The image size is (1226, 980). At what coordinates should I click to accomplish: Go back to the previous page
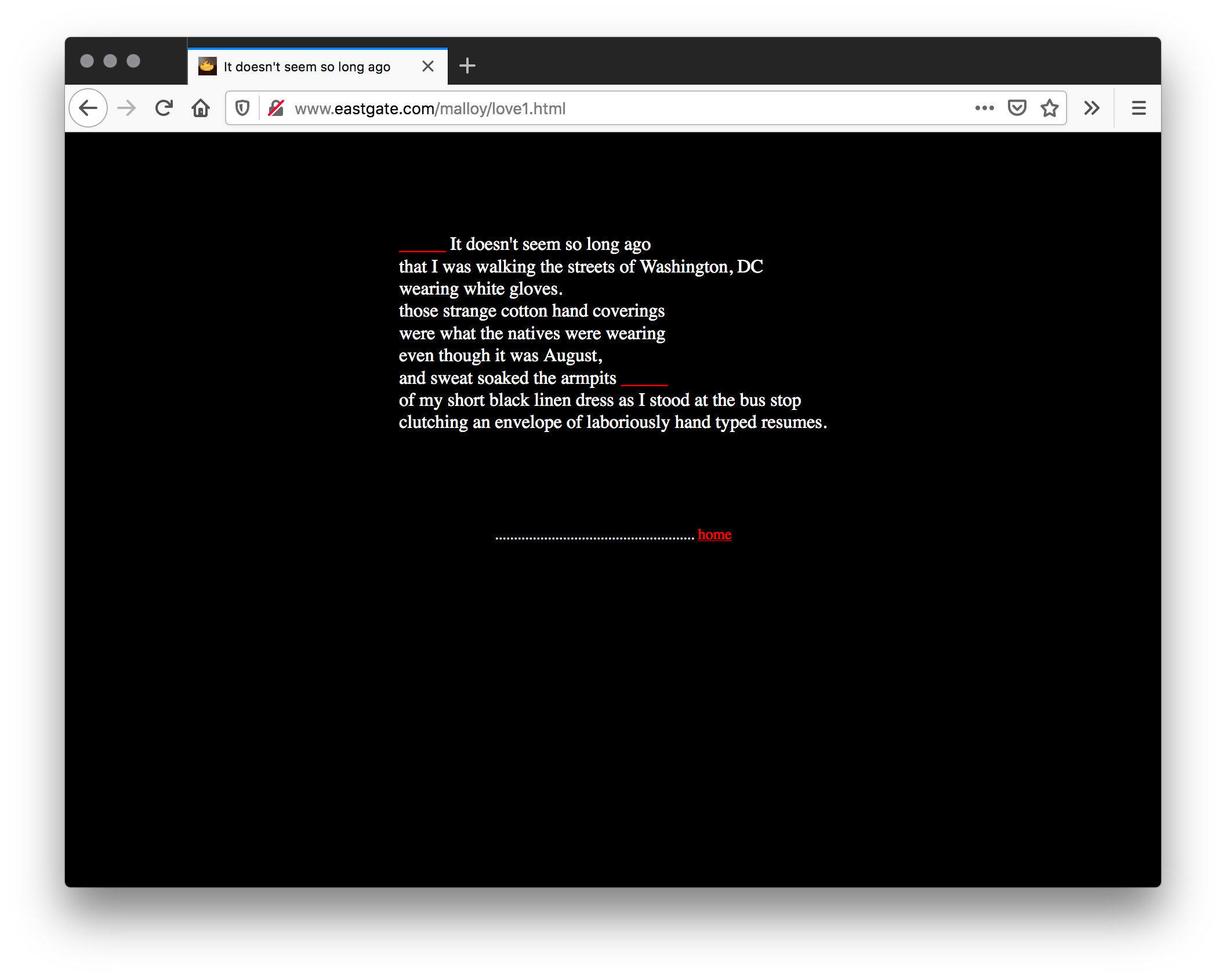pyautogui.click(x=88, y=108)
